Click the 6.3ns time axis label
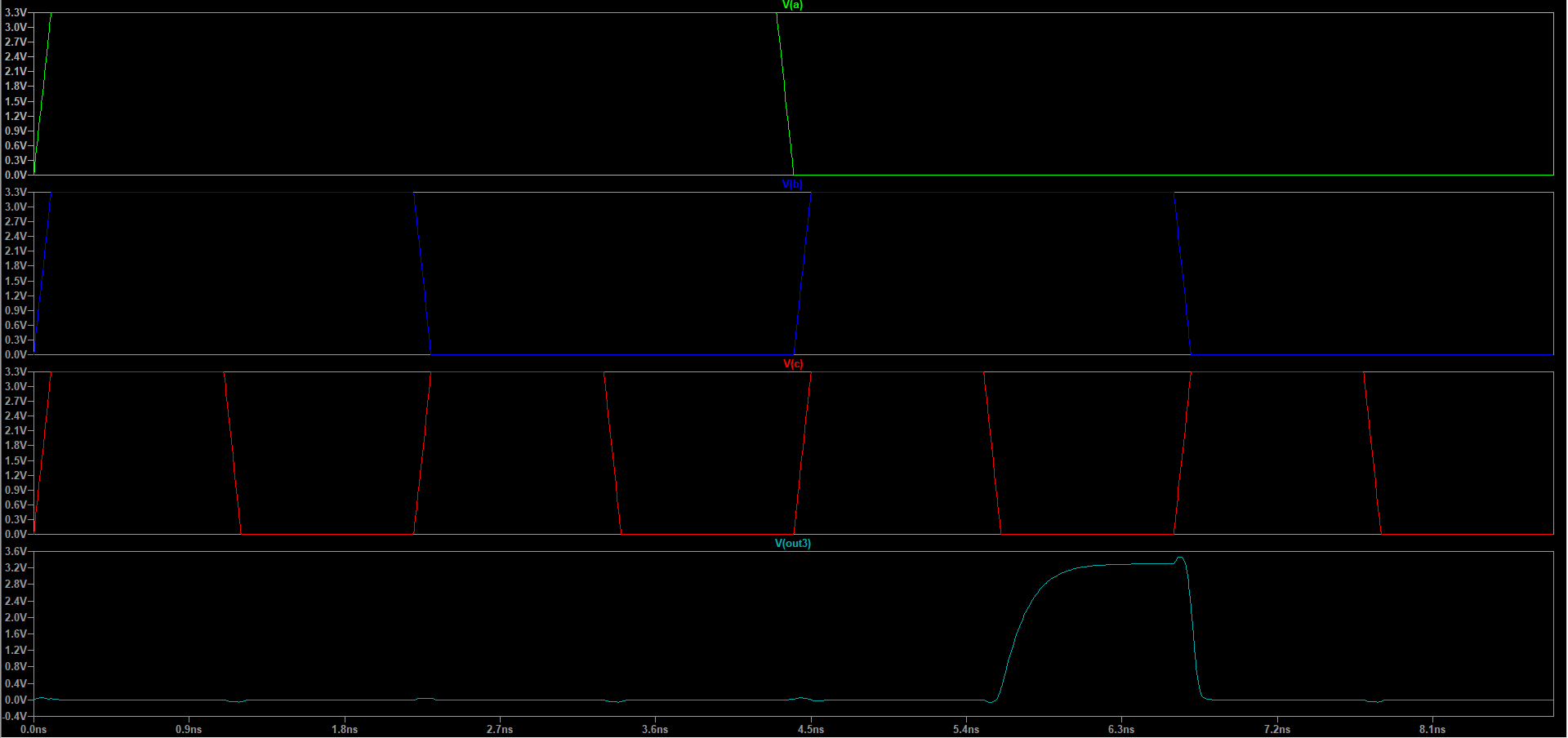The width and height of the screenshot is (1568, 738). click(1121, 729)
